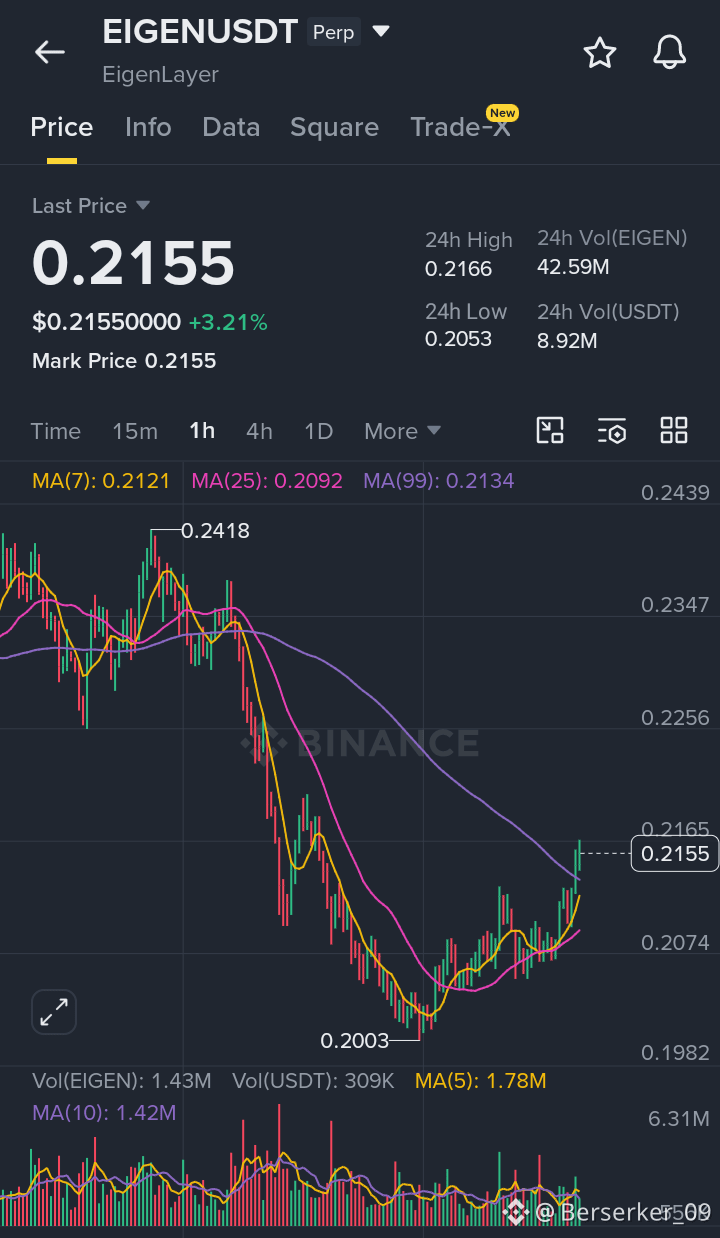Image resolution: width=720 pixels, height=1238 pixels.
Task: Tap the EigenLayer subtitle text
Action: [x=160, y=75]
